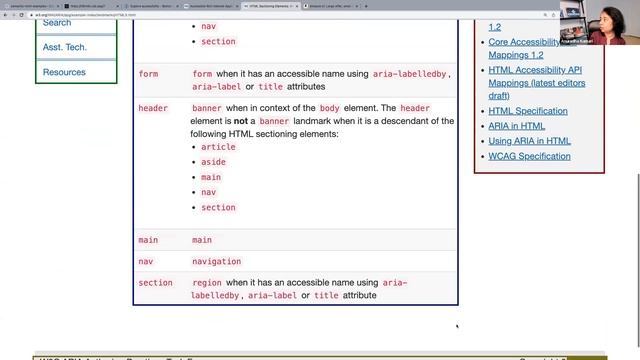Click the site info icon beside the URL
Viewport: 640px width, 360px height.
click(x=31, y=15)
